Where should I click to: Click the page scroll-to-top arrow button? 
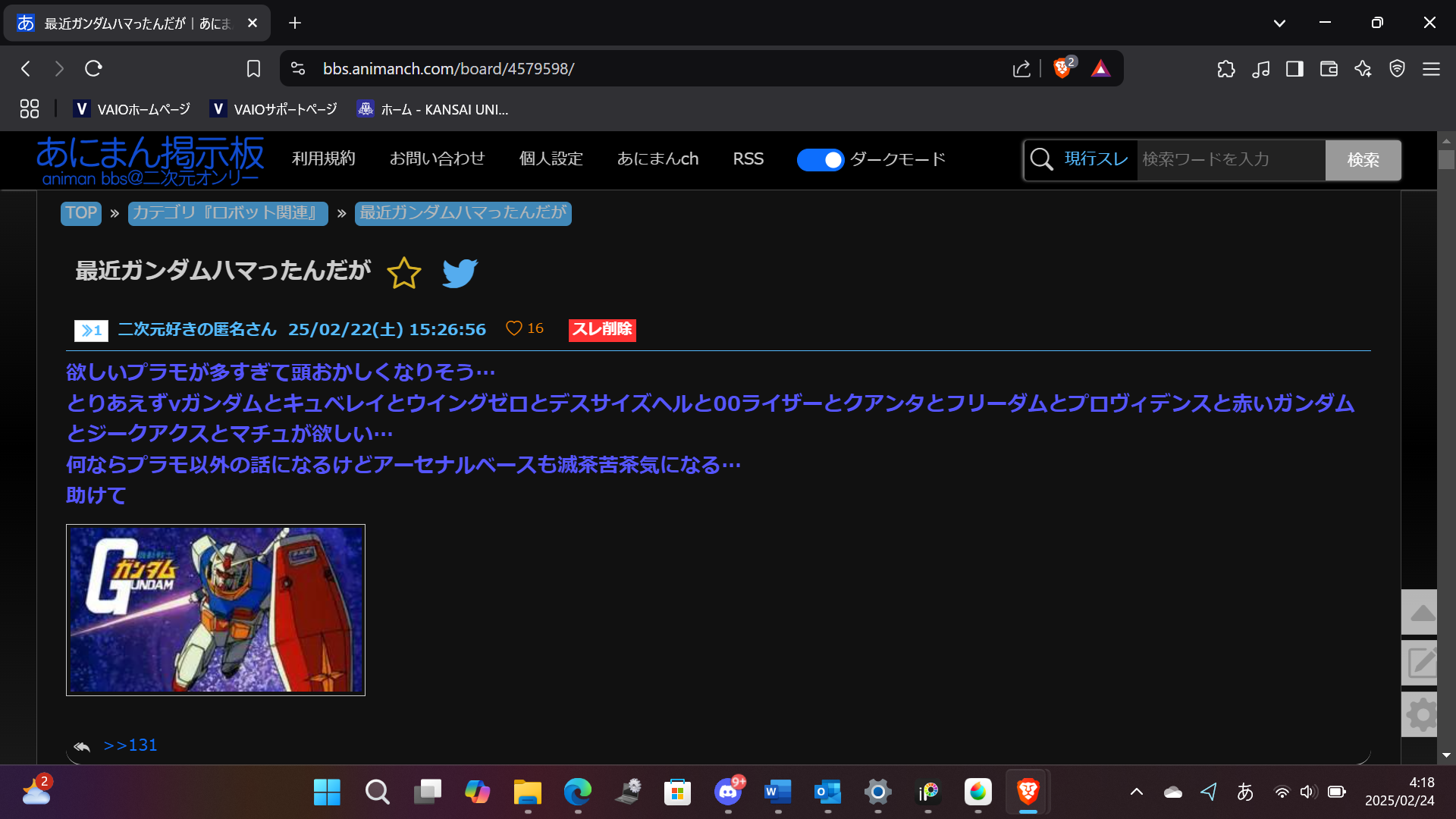(1420, 613)
